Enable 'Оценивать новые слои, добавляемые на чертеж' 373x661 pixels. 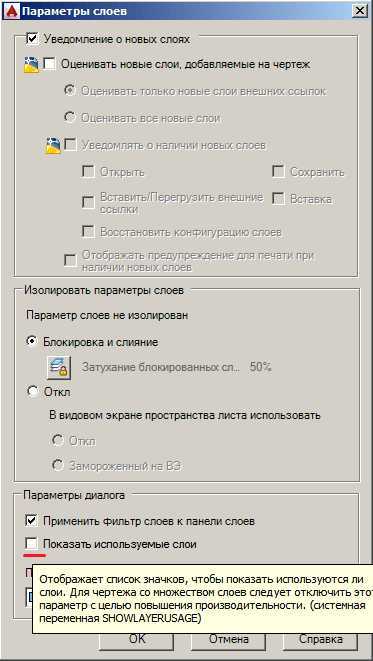[50, 64]
